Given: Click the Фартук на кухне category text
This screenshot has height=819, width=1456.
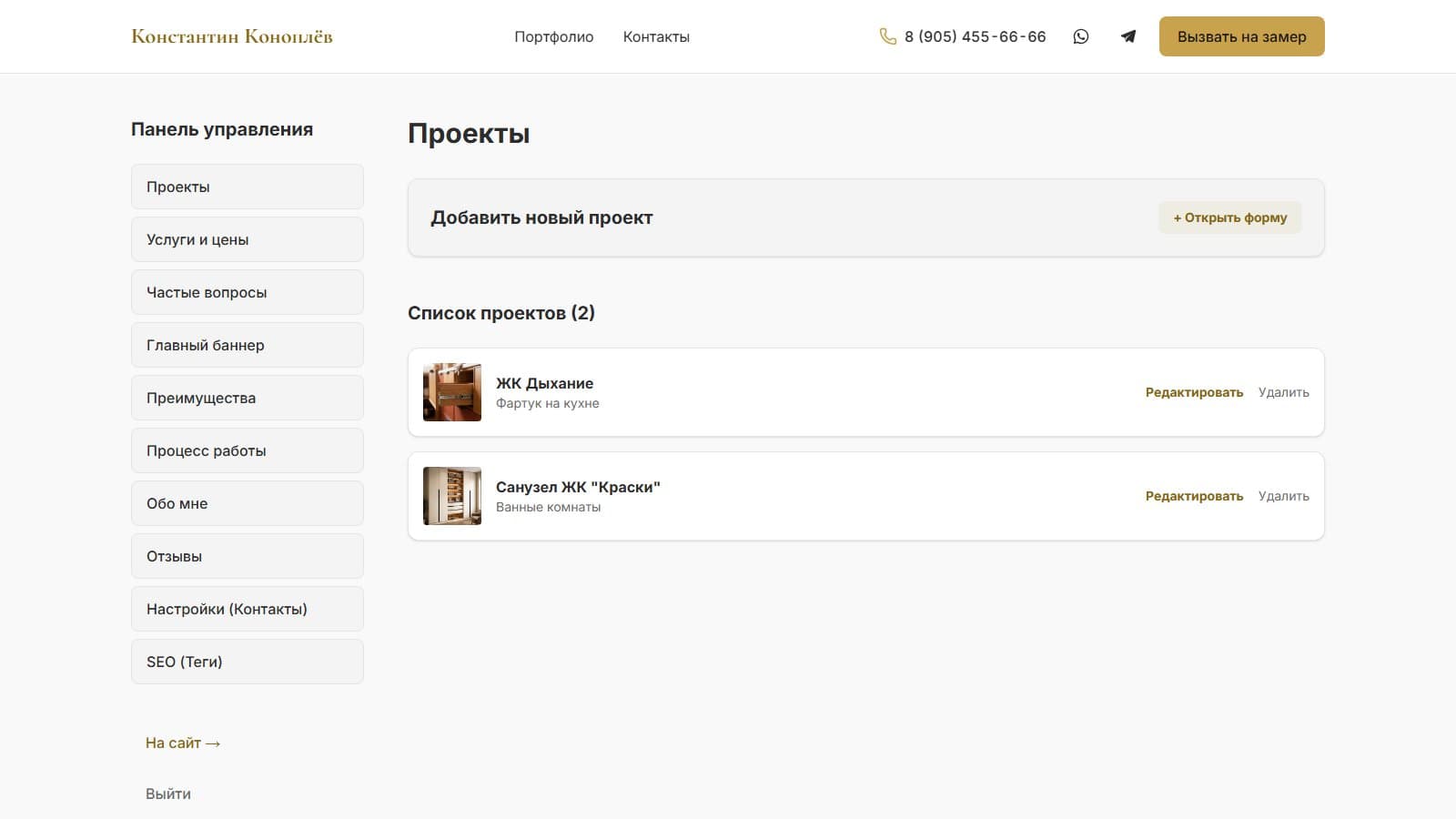Looking at the screenshot, I should coord(548,403).
